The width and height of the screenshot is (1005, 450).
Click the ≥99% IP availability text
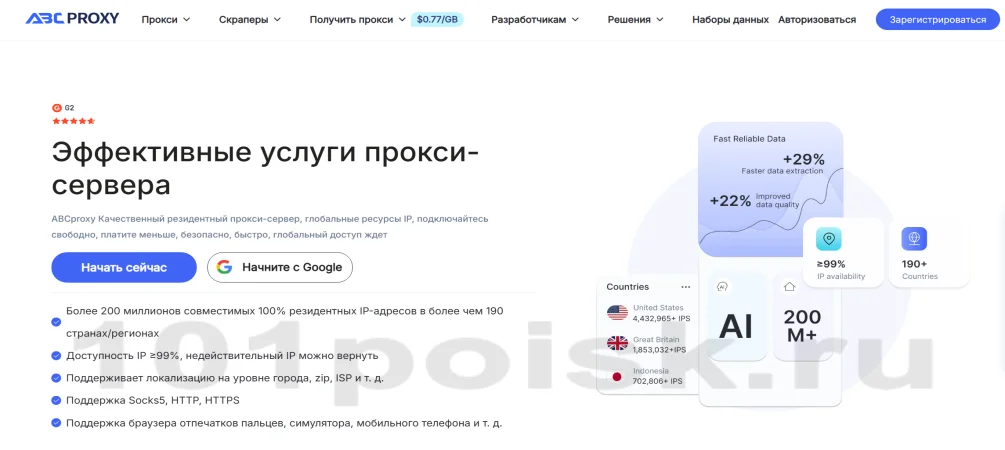pyautogui.click(x=840, y=270)
